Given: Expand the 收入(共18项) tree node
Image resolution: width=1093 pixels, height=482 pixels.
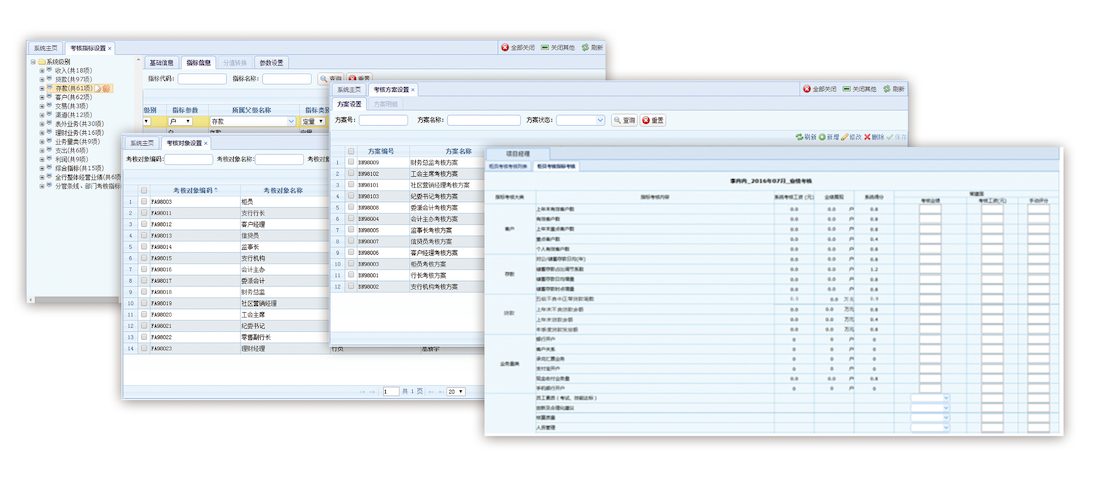Looking at the screenshot, I should tap(41, 70).
